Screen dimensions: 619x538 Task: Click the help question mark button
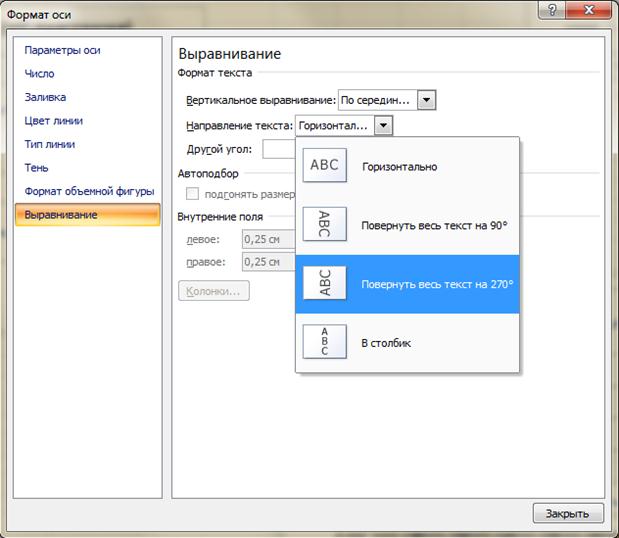pos(552,10)
